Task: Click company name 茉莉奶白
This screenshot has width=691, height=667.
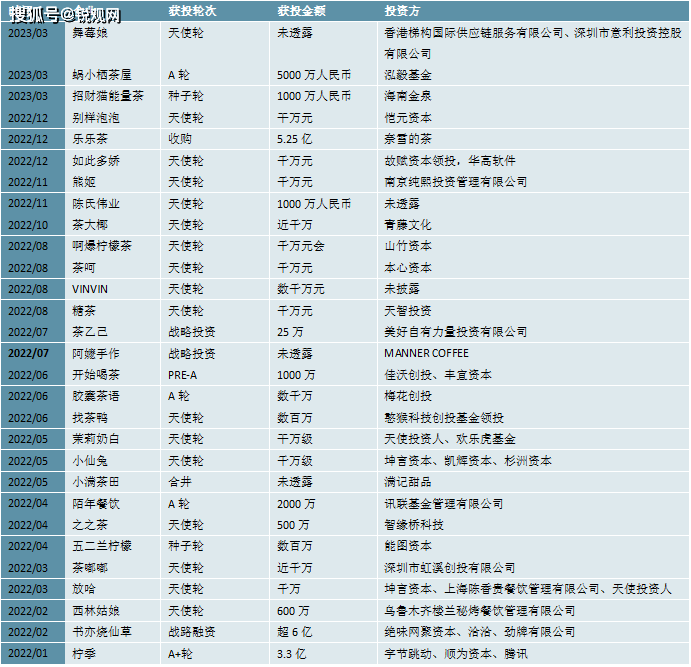Action: (96, 439)
